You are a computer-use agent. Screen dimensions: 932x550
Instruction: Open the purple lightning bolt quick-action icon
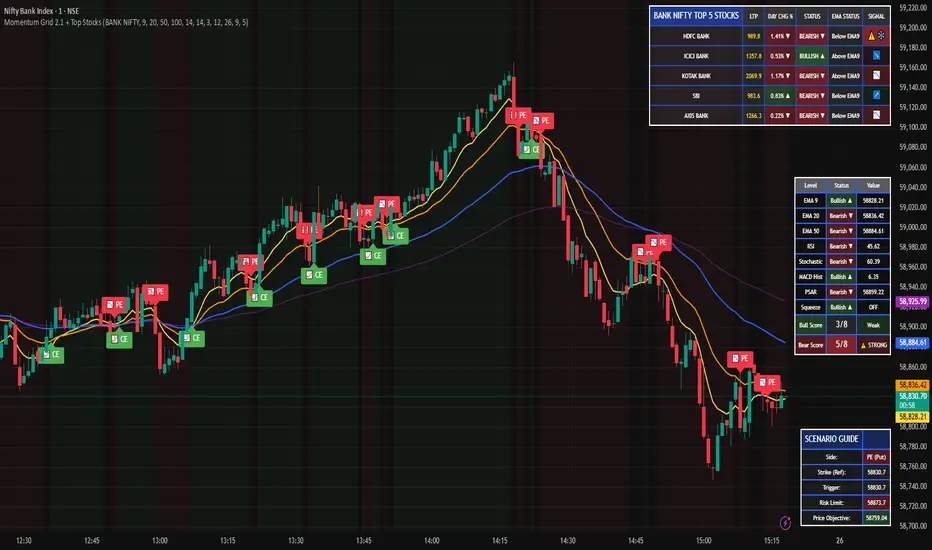pyautogui.click(x=785, y=523)
